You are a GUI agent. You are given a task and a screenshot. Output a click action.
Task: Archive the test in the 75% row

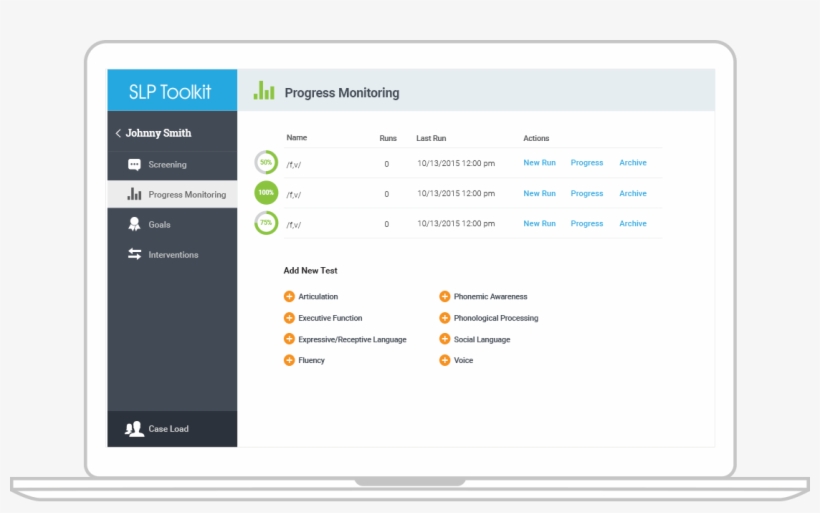coord(633,223)
